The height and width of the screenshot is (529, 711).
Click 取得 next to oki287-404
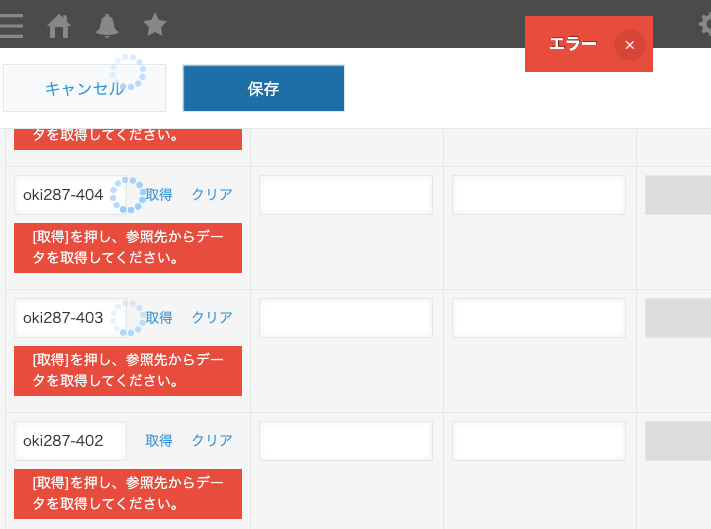(159, 194)
